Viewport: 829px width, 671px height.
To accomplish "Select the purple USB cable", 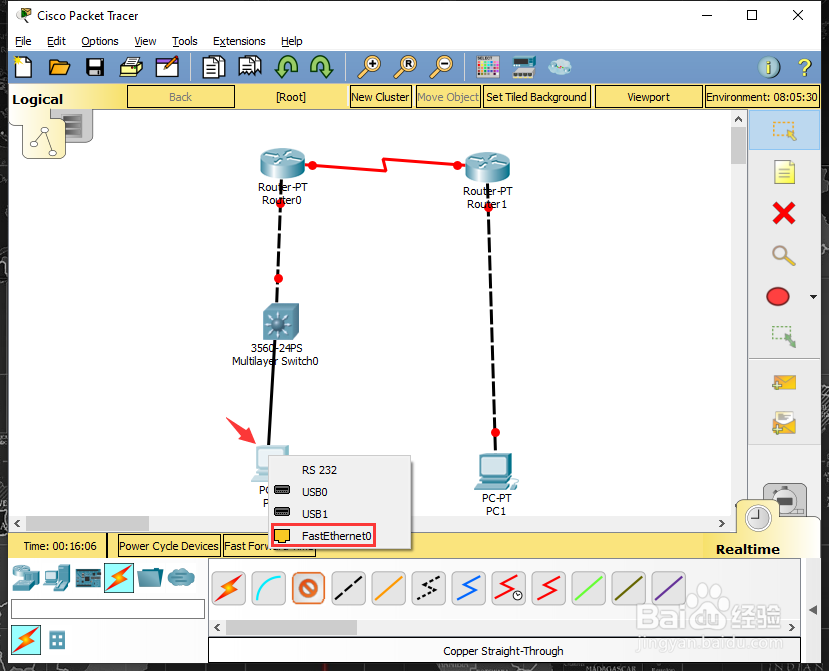I will pos(668,588).
